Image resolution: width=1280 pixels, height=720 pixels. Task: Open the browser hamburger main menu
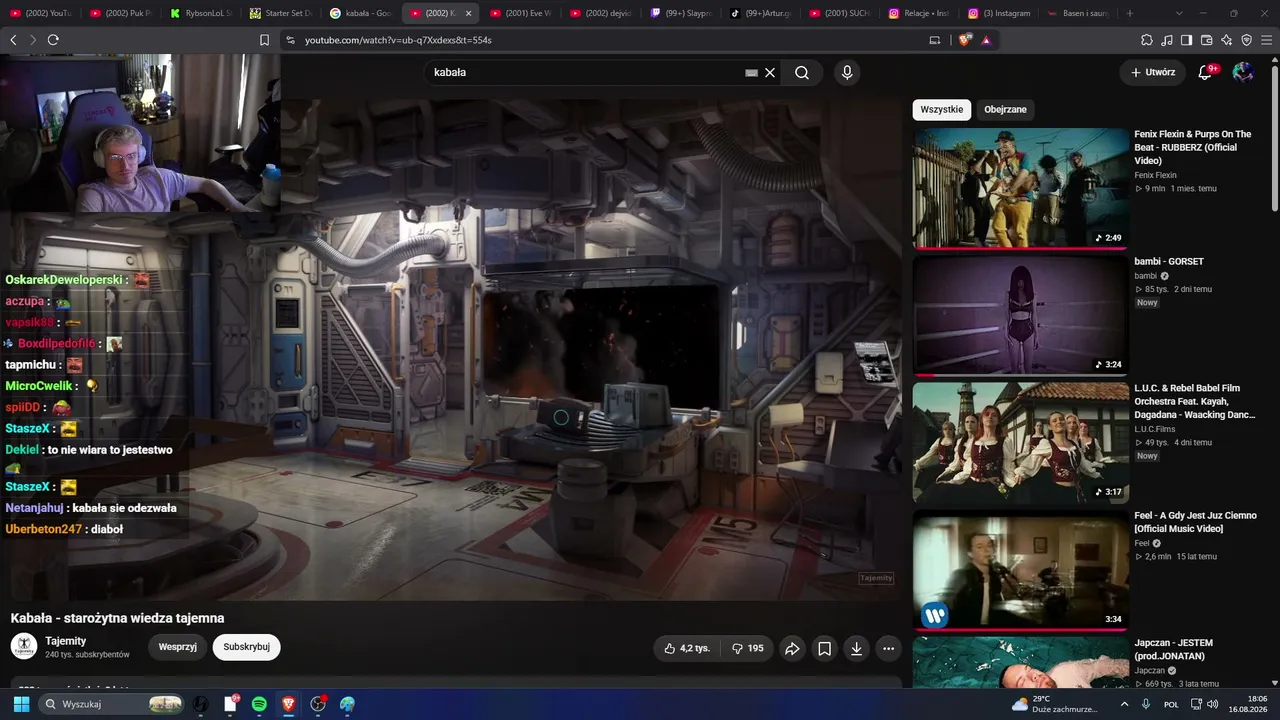1266,40
